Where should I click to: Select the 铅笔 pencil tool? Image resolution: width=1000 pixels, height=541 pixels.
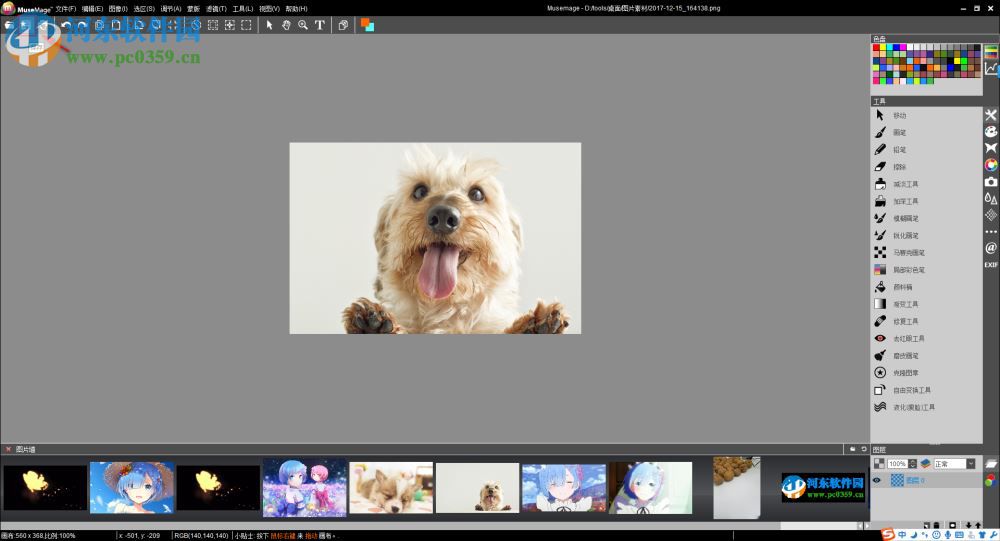pyautogui.click(x=898, y=149)
